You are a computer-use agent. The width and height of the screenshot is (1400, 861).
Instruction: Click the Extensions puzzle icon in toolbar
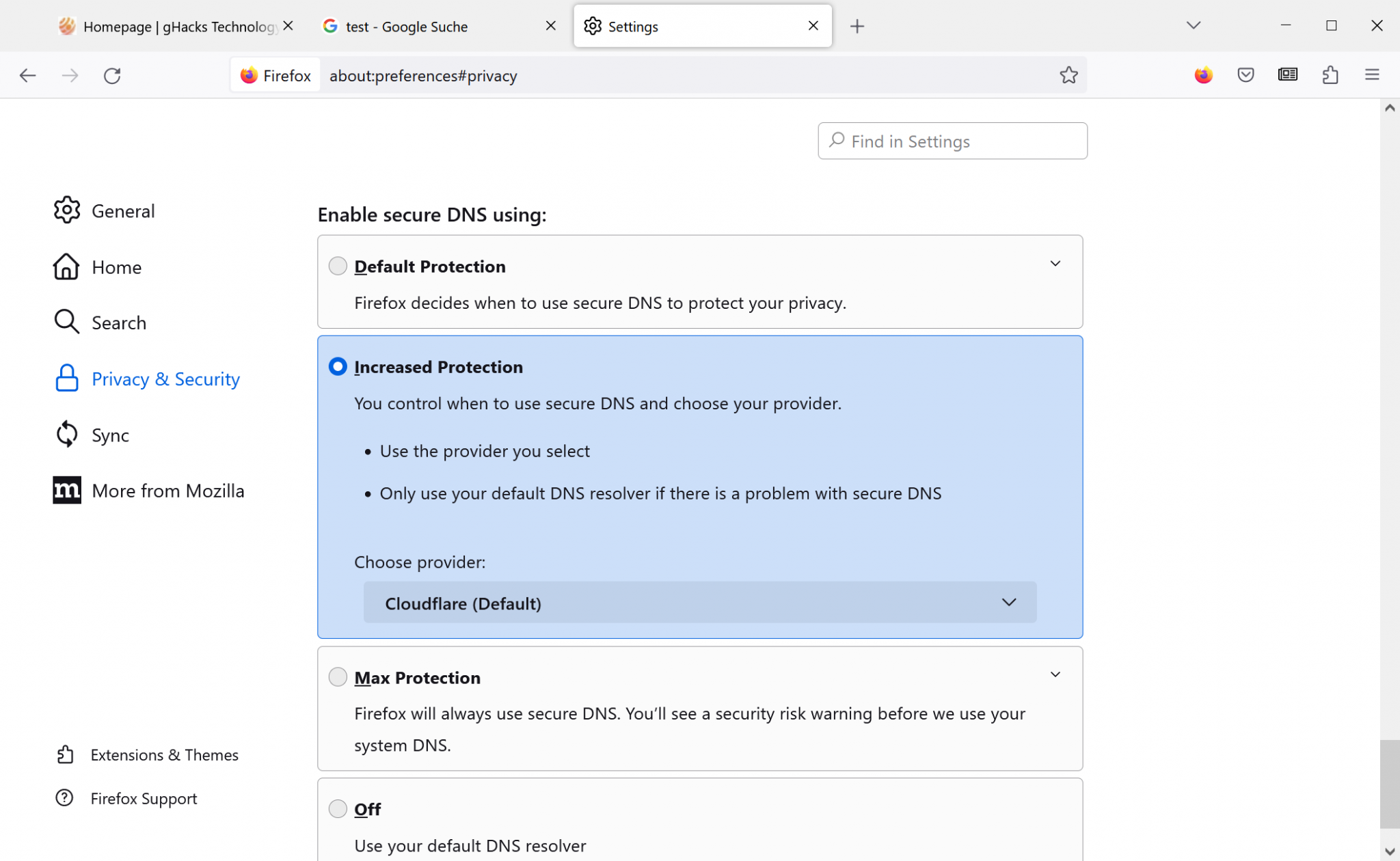(1330, 75)
